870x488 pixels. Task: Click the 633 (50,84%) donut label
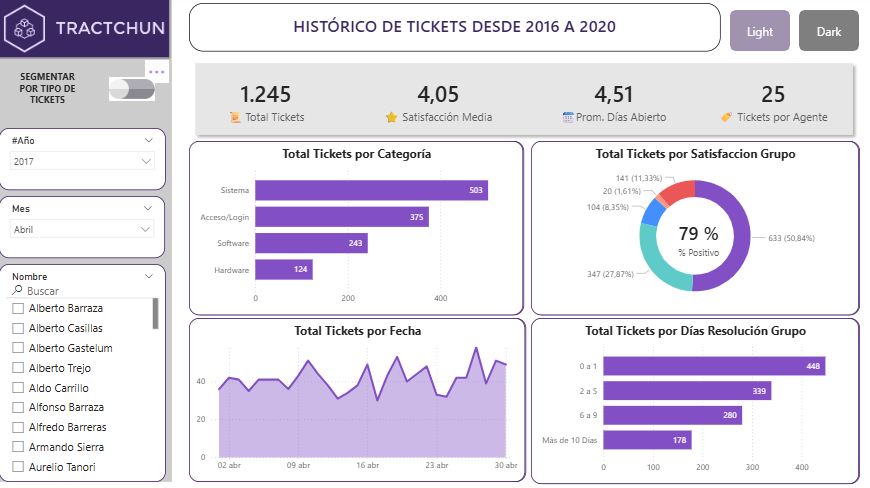click(791, 238)
